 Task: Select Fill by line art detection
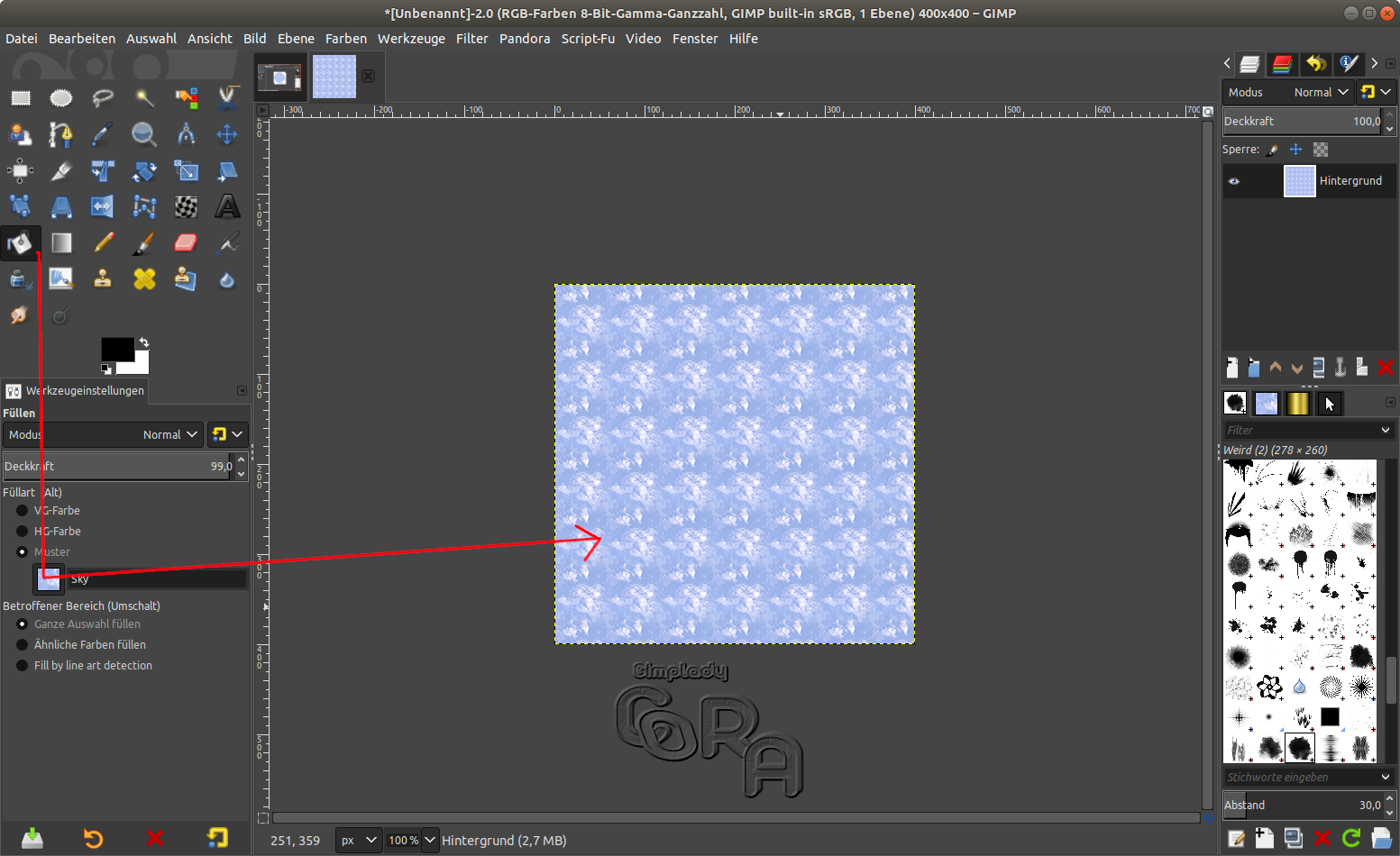[x=23, y=665]
